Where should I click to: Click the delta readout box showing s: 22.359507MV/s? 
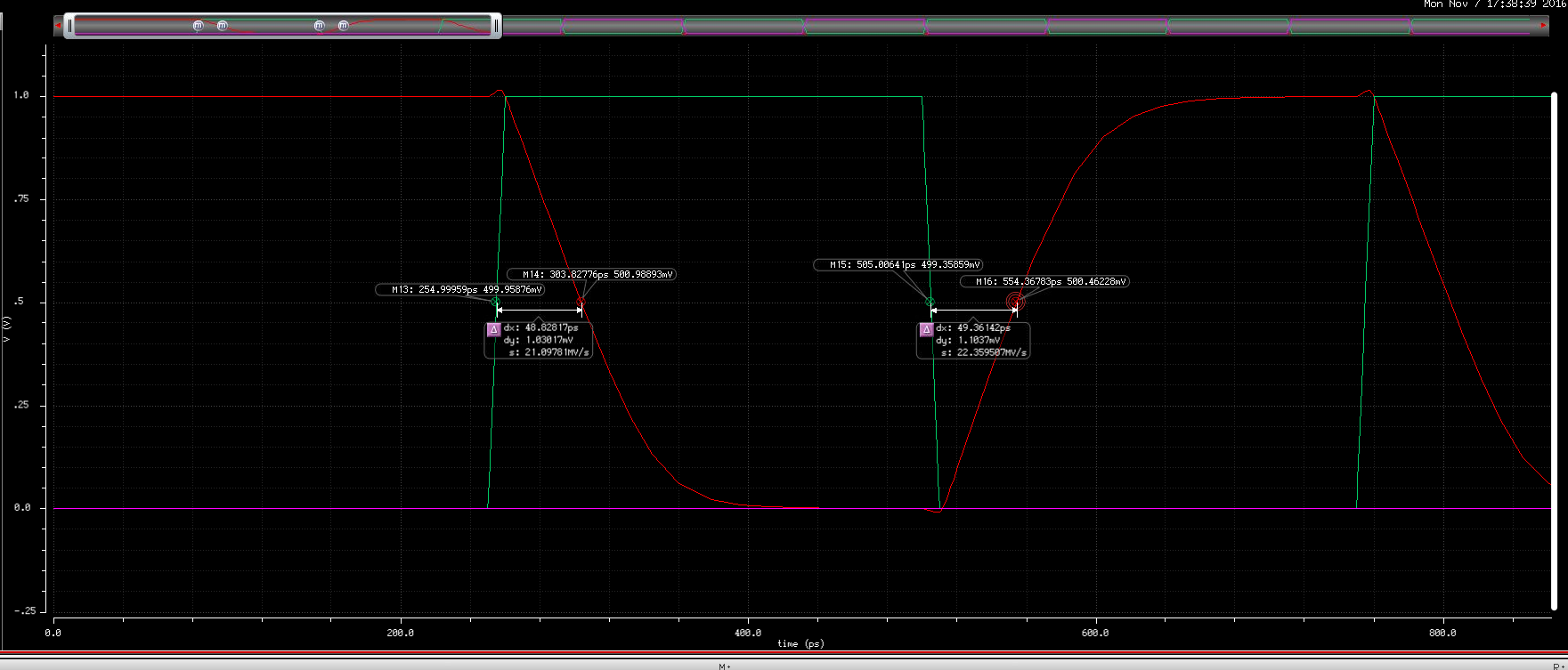tap(973, 341)
